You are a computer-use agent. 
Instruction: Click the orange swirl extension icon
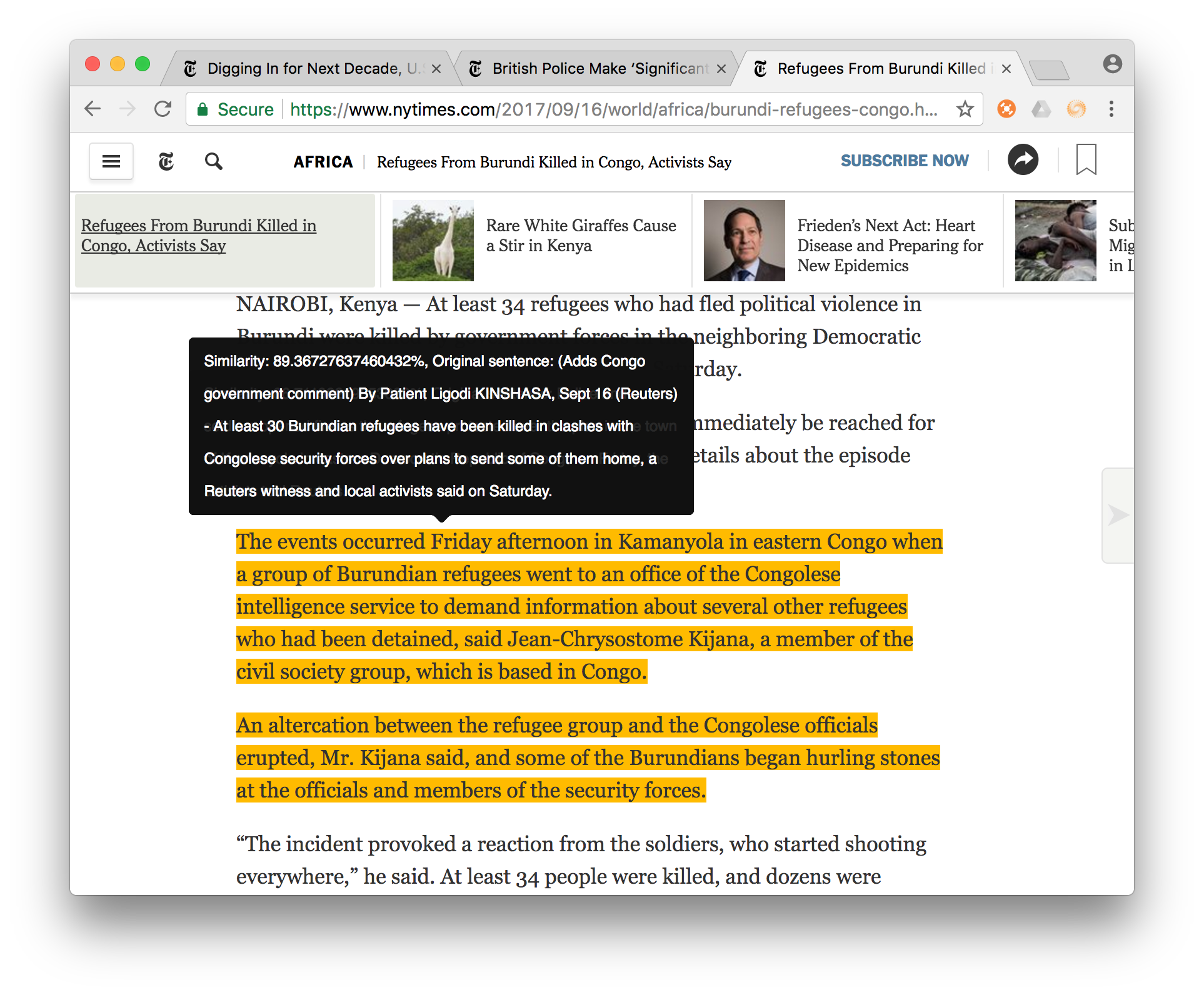coord(1076,109)
